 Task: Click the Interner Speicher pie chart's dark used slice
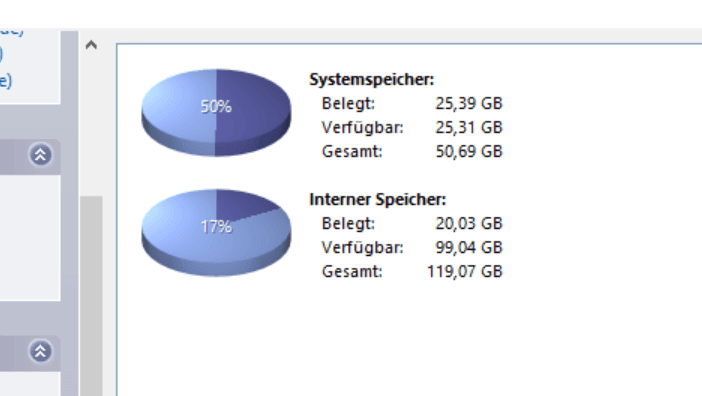242,202
